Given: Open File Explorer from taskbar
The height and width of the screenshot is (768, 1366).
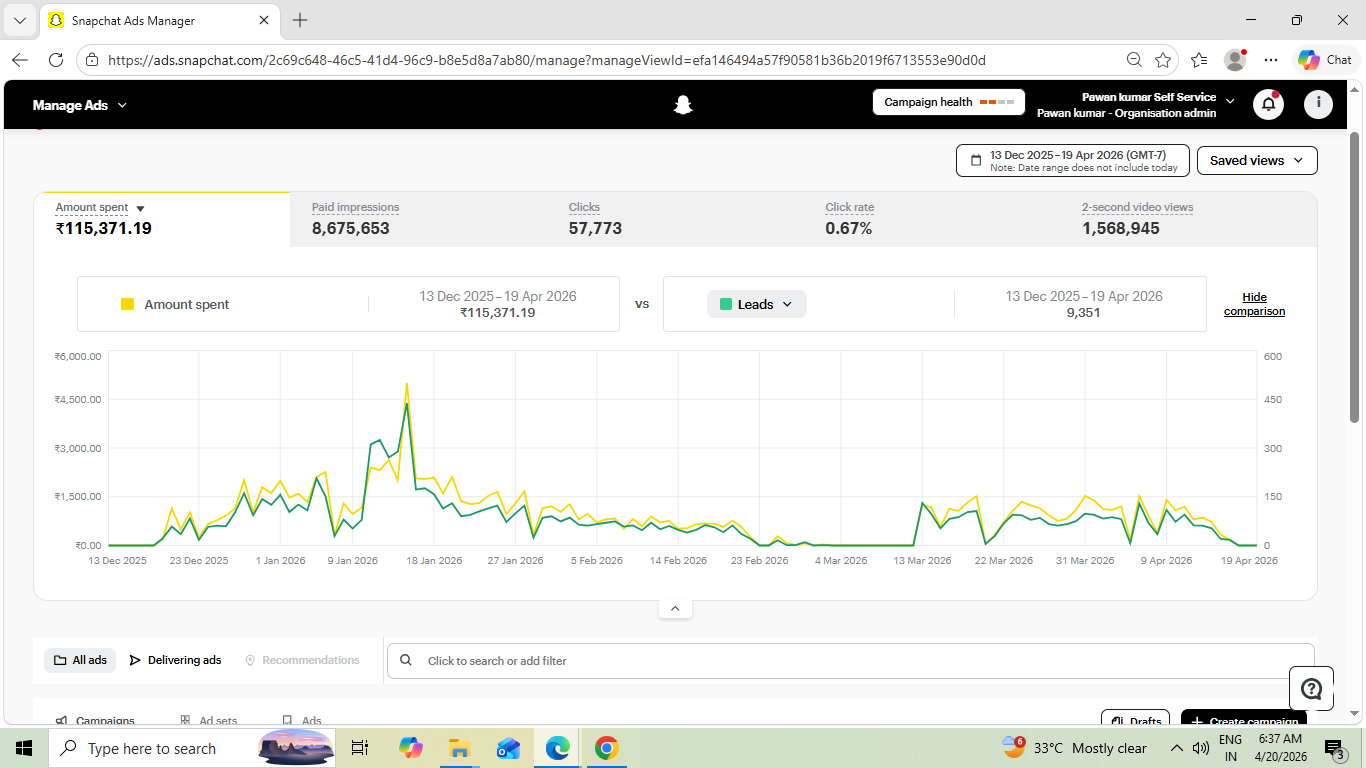Looking at the screenshot, I should (x=459, y=748).
